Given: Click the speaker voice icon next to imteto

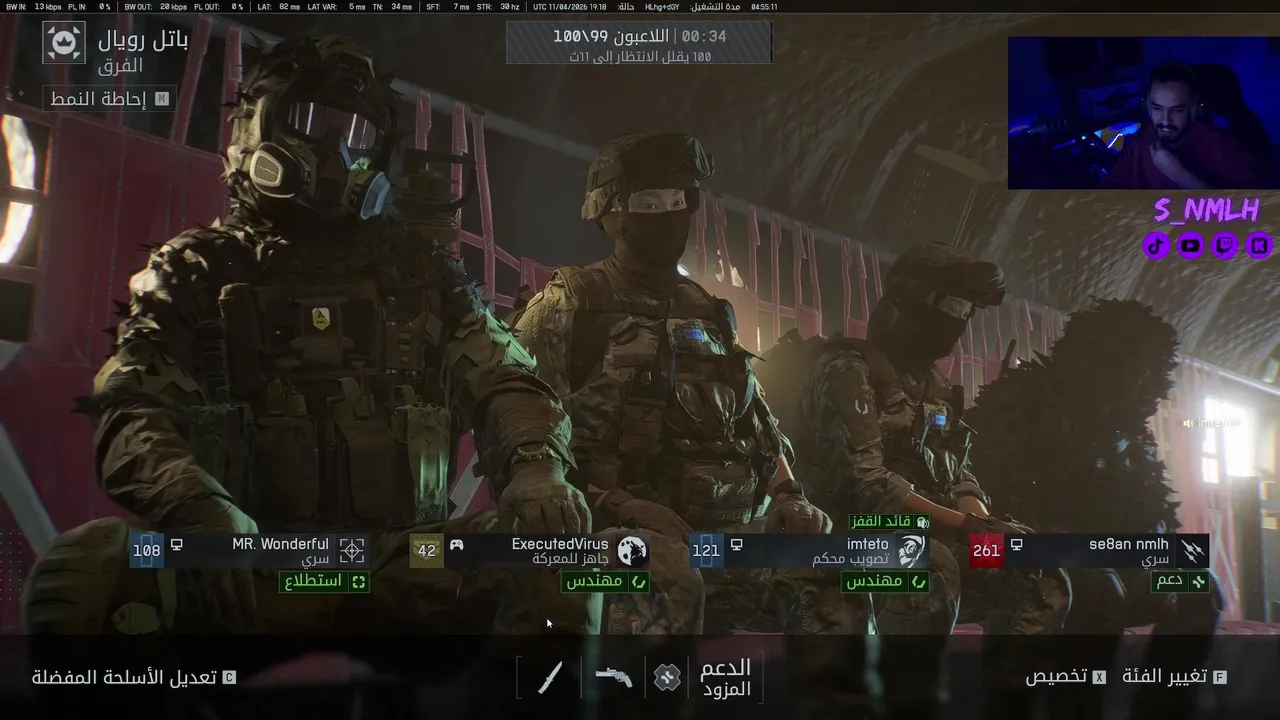Looking at the screenshot, I should click(x=1188, y=423).
